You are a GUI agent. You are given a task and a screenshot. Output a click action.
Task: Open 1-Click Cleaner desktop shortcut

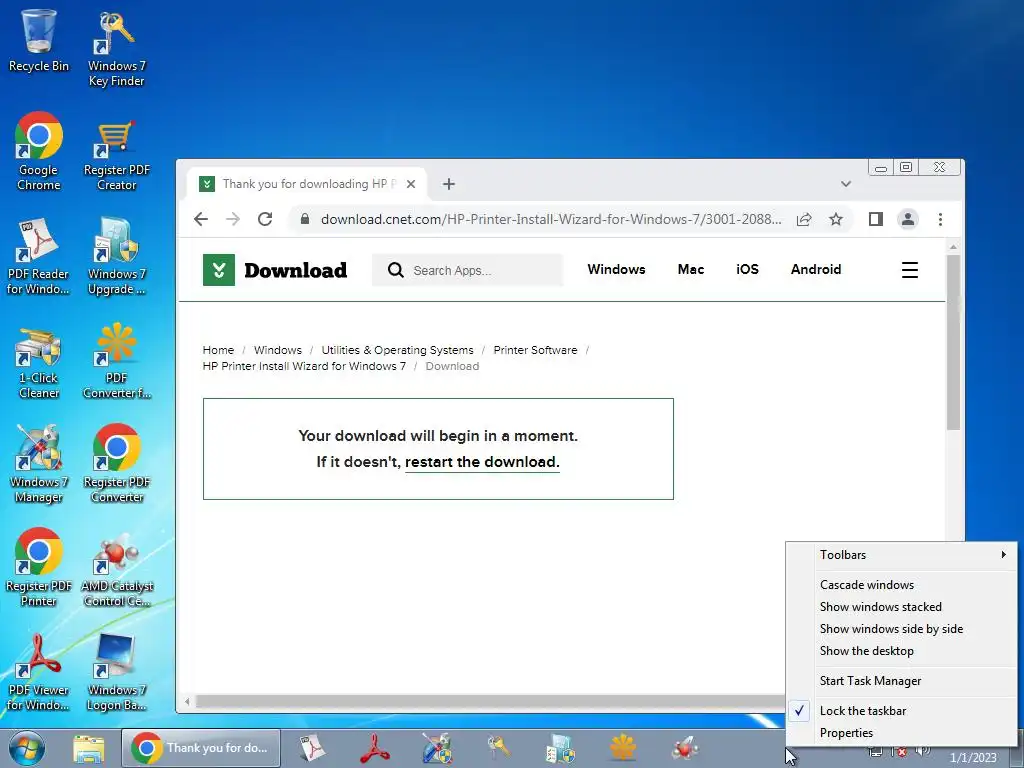(39, 363)
